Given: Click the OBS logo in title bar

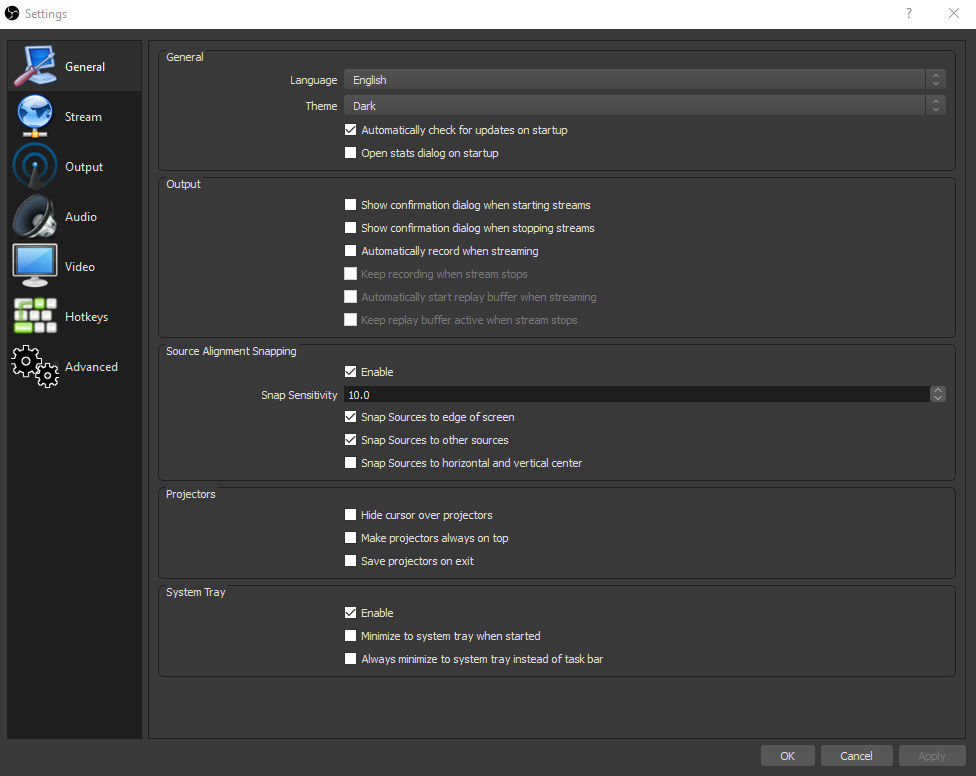Looking at the screenshot, I should pos(12,13).
